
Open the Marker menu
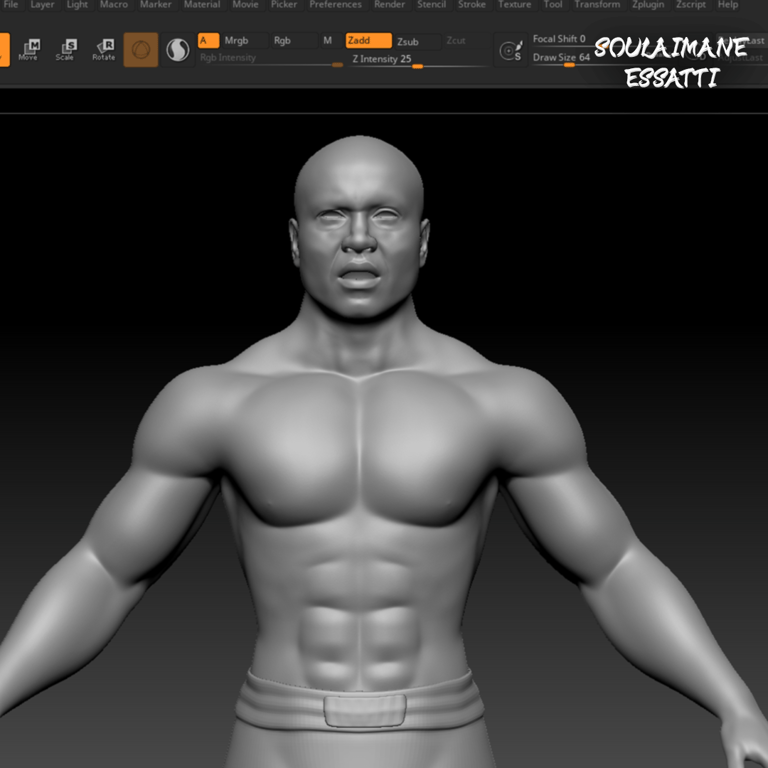[x=156, y=4]
